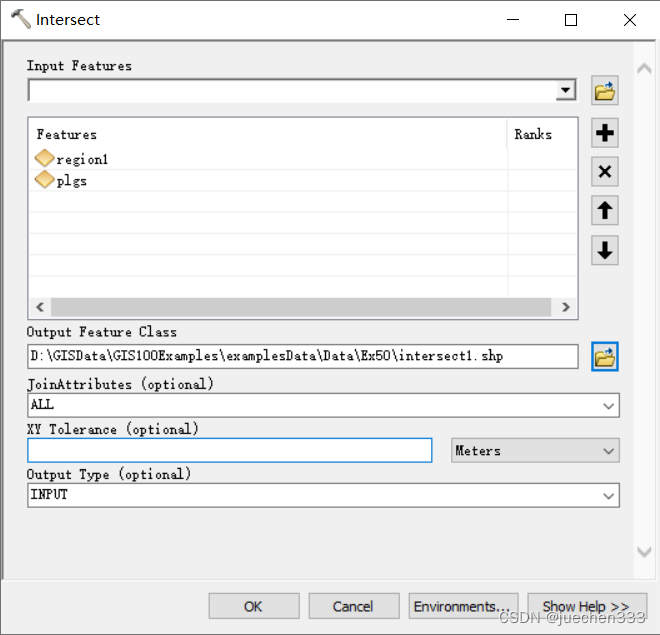Maximize the Intersect window
The width and height of the screenshot is (660, 635).
click(x=571, y=20)
